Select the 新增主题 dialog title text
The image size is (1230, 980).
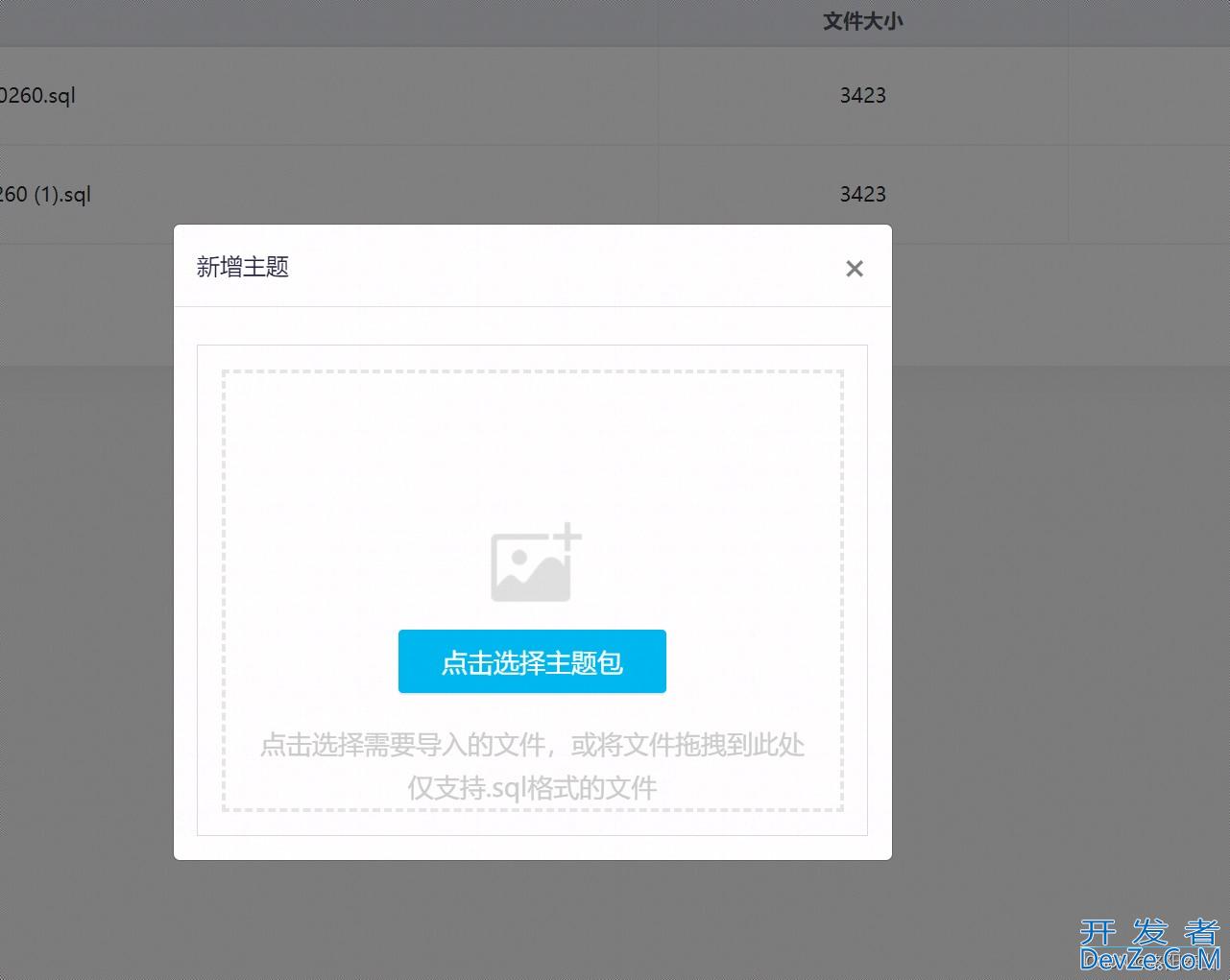tap(243, 267)
